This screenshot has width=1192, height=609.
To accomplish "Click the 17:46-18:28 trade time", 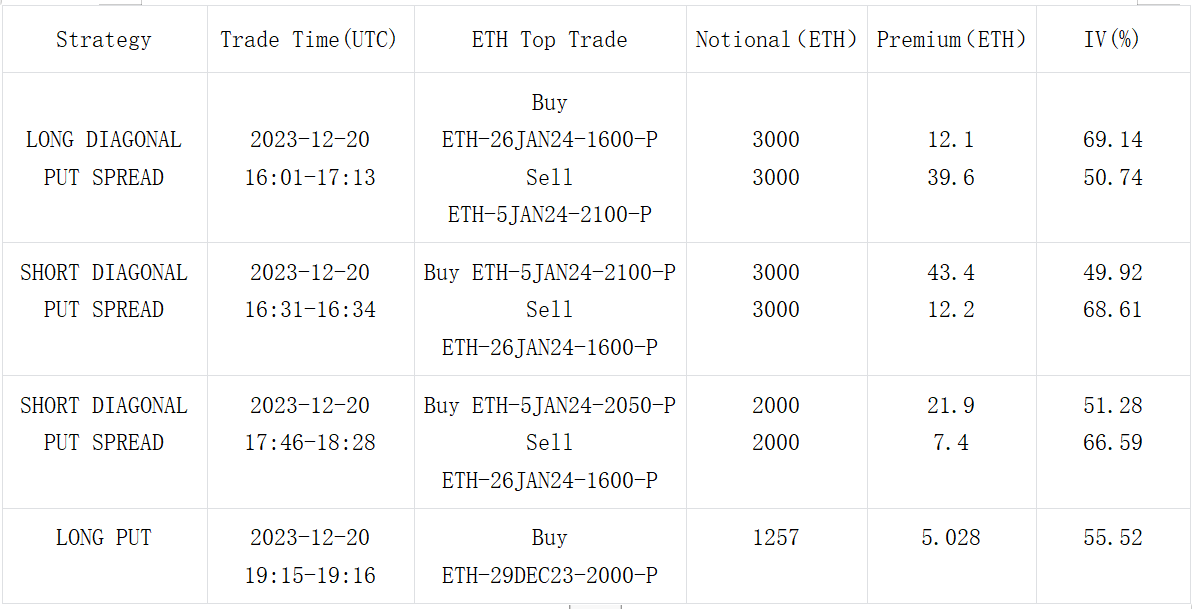I will tap(310, 442).
